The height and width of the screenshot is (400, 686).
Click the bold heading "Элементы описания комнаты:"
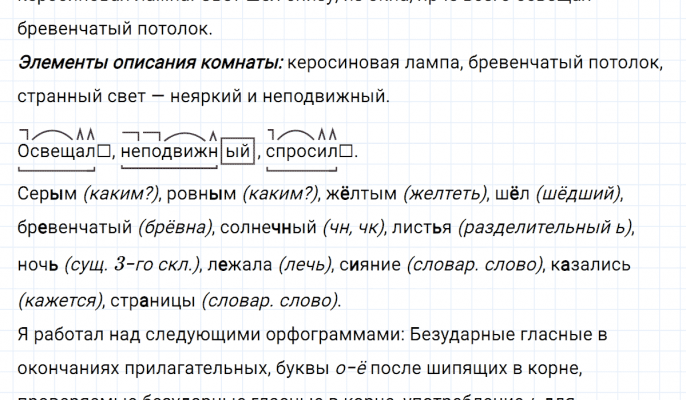(x=150, y=63)
